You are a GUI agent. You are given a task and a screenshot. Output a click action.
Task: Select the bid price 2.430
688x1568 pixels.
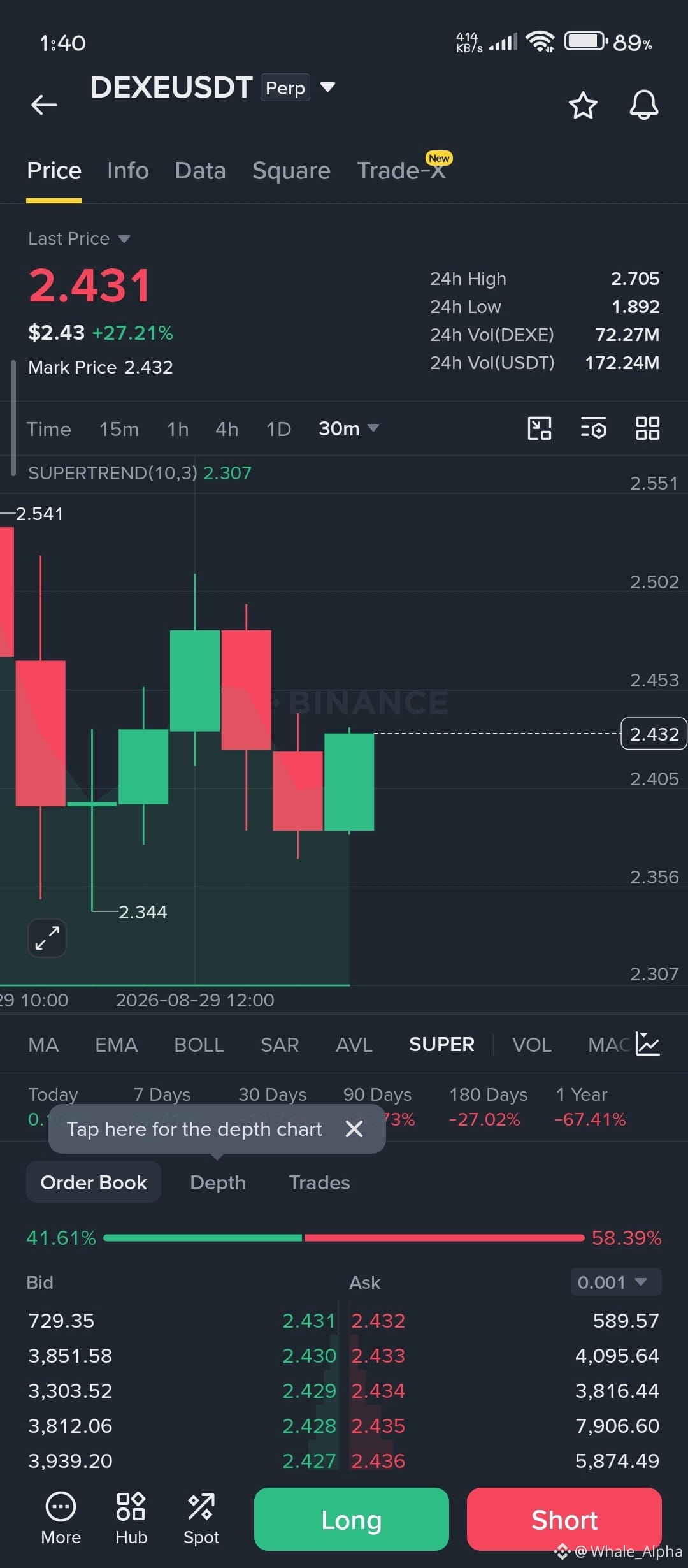point(309,1356)
